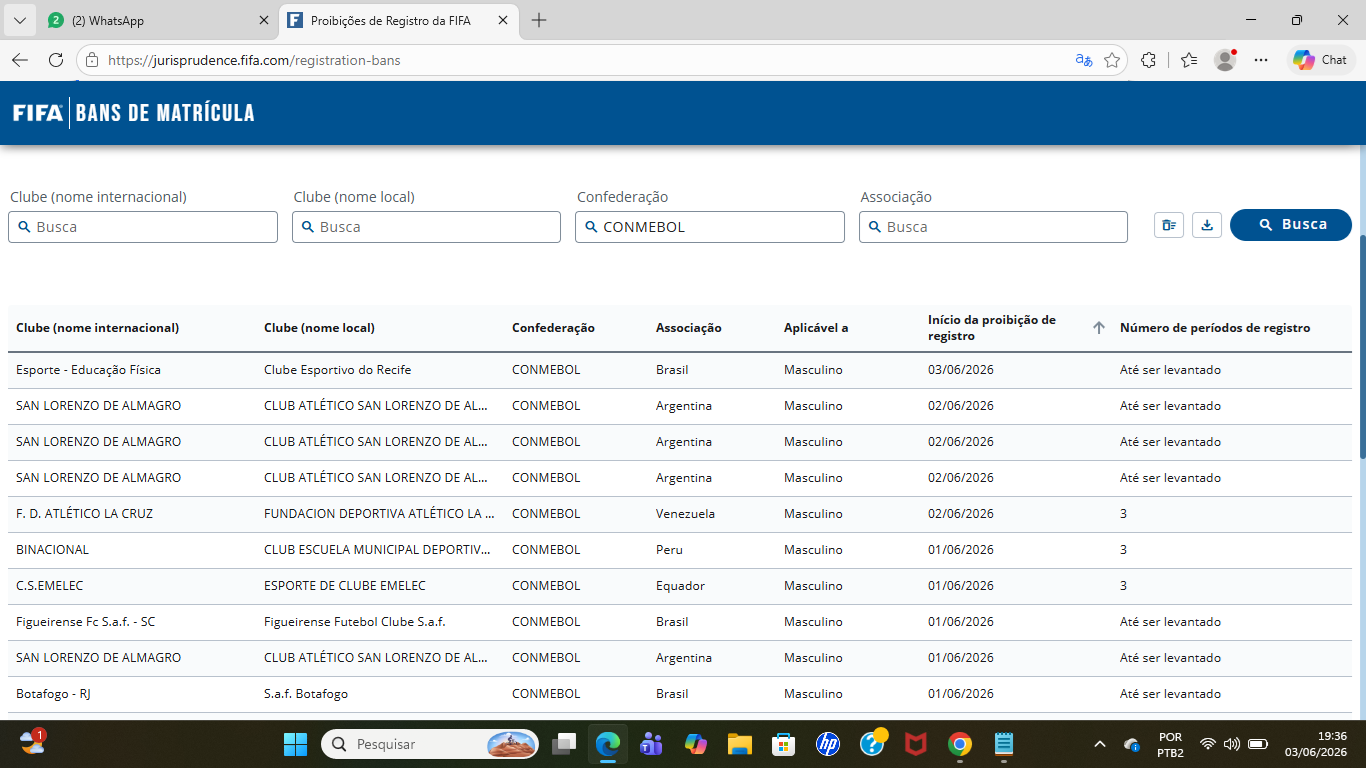Open the browser translate icon in address bar
The width and height of the screenshot is (1366, 768).
pos(1084,60)
